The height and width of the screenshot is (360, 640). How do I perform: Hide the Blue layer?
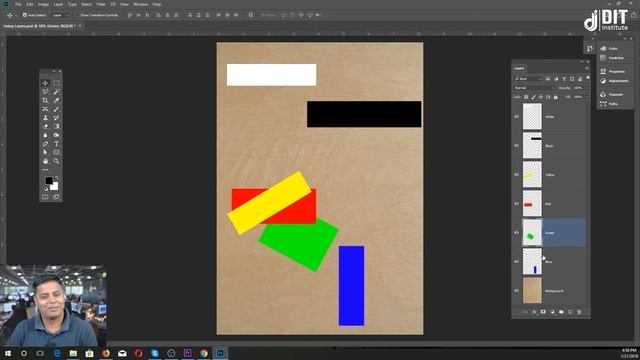[x=516, y=262]
